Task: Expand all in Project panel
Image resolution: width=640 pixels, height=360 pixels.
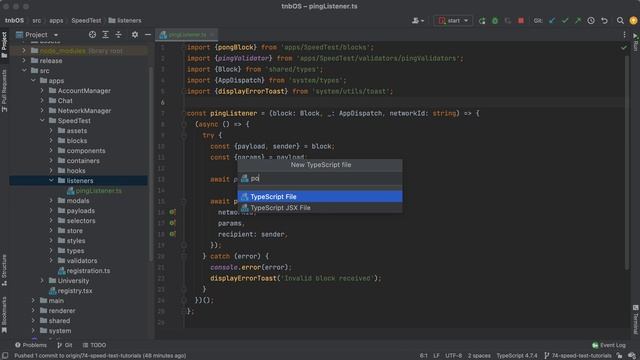Action: click(x=105, y=35)
